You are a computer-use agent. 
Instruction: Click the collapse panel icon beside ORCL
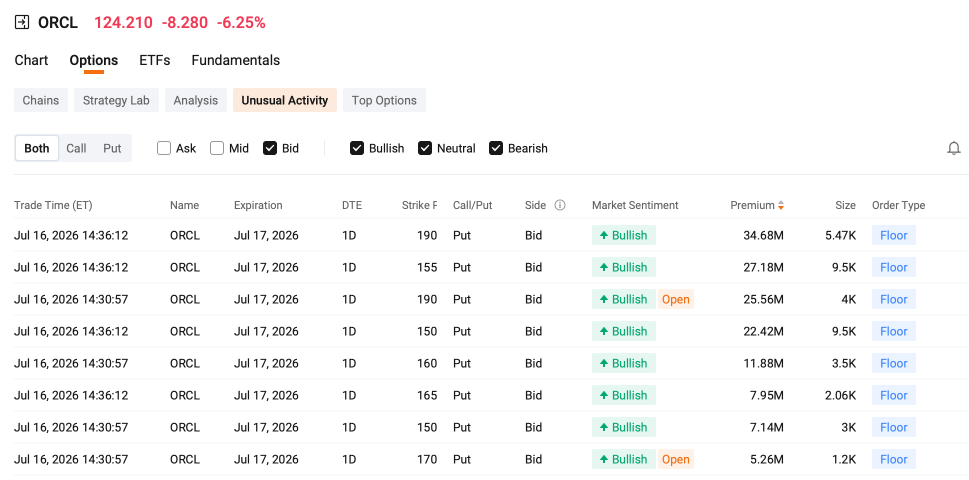click(22, 23)
